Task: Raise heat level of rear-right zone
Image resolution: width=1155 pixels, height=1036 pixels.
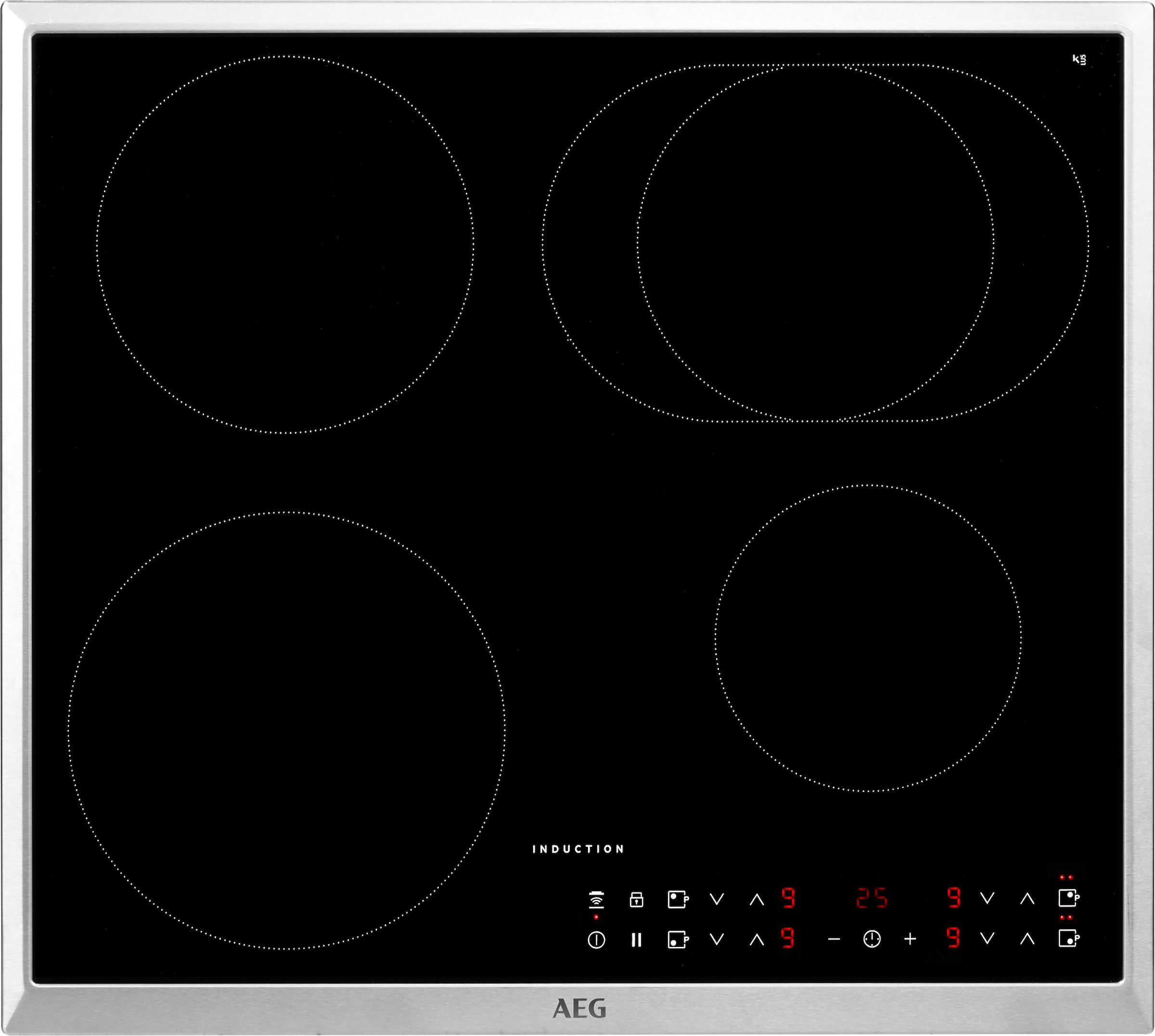Action: [1027, 898]
